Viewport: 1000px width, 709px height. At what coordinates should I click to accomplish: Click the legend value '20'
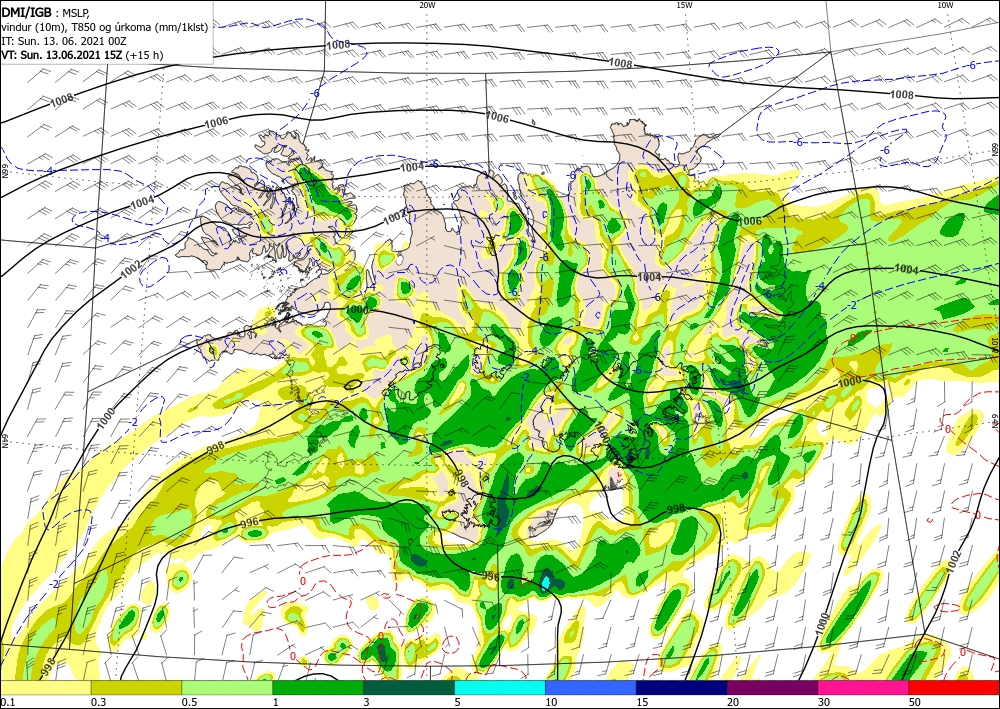[x=733, y=702]
